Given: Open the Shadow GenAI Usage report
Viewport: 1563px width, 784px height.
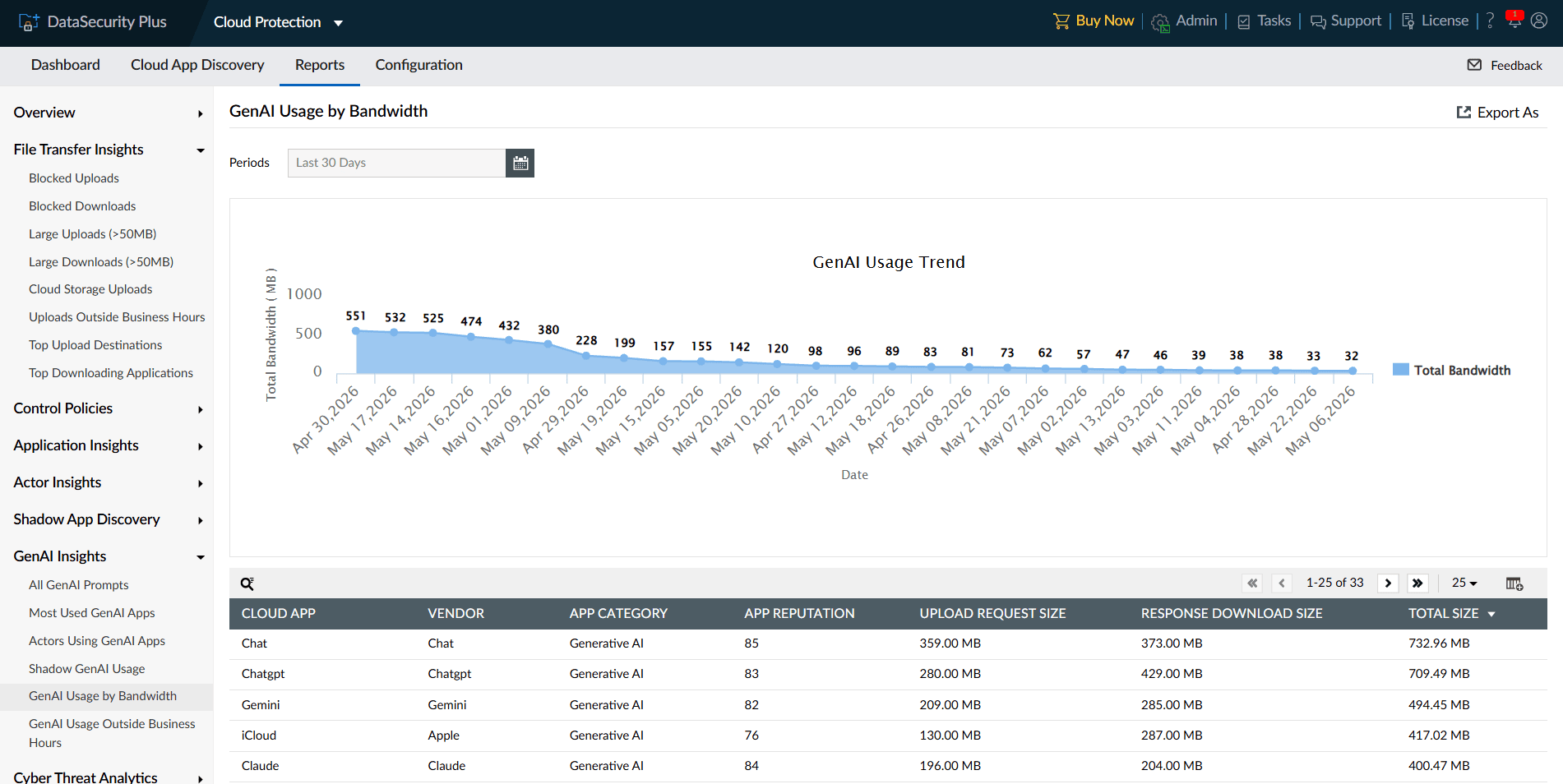Looking at the screenshot, I should click(87, 669).
